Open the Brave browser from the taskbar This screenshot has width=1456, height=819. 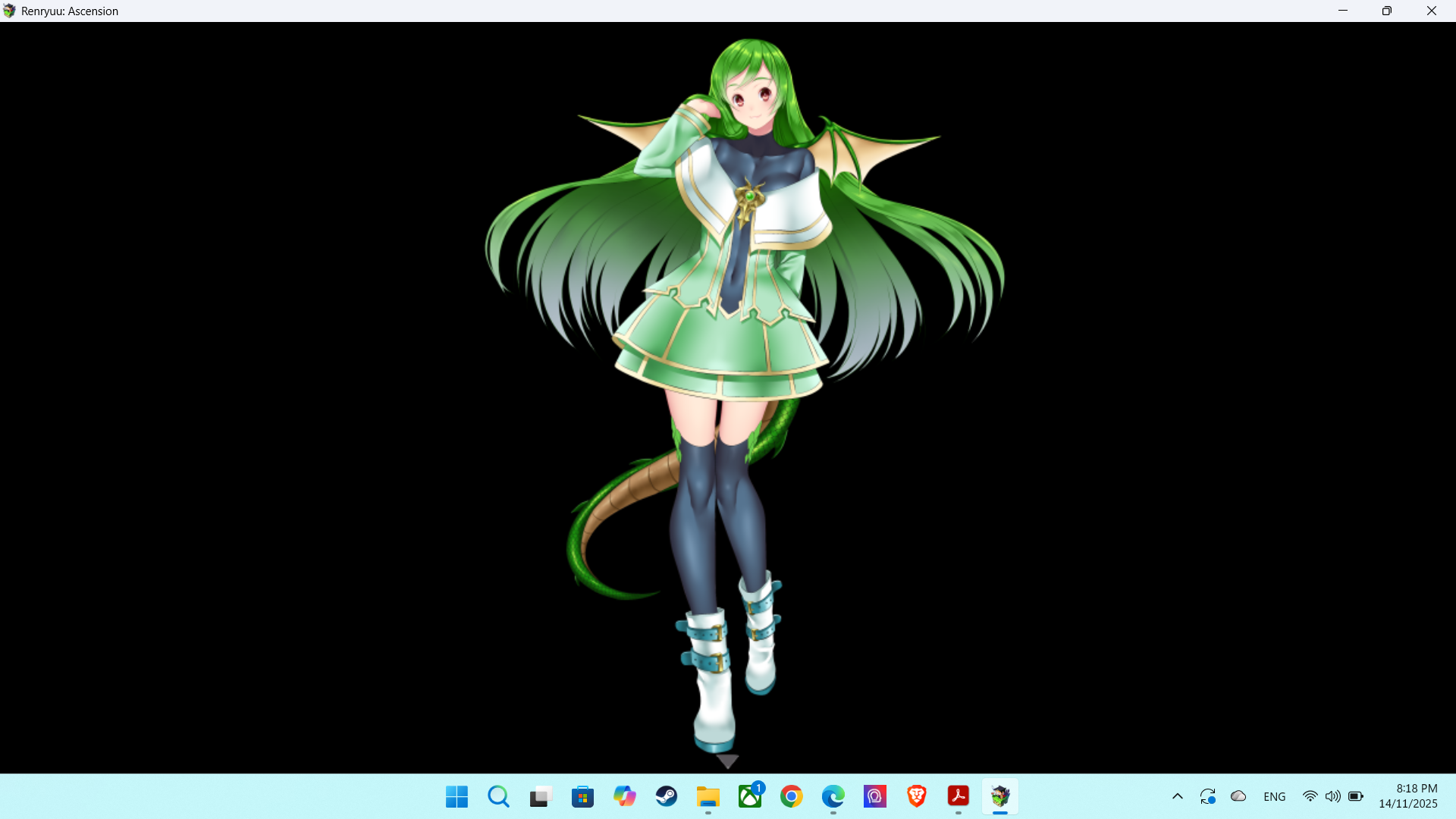(917, 796)
